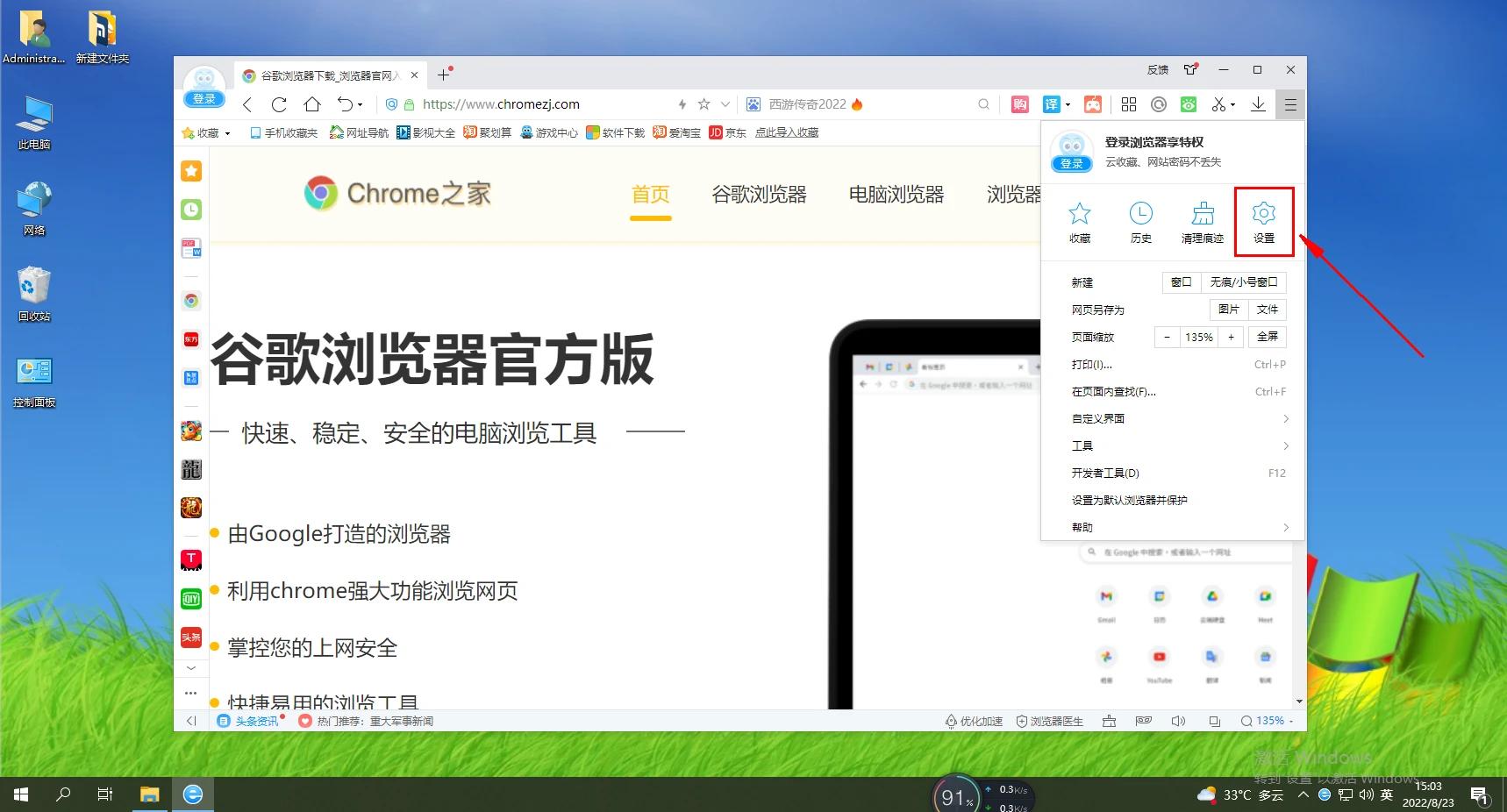Click the URL address field
The width and height of the screenshot is (1507, 812).
click(x=544, y=104)
